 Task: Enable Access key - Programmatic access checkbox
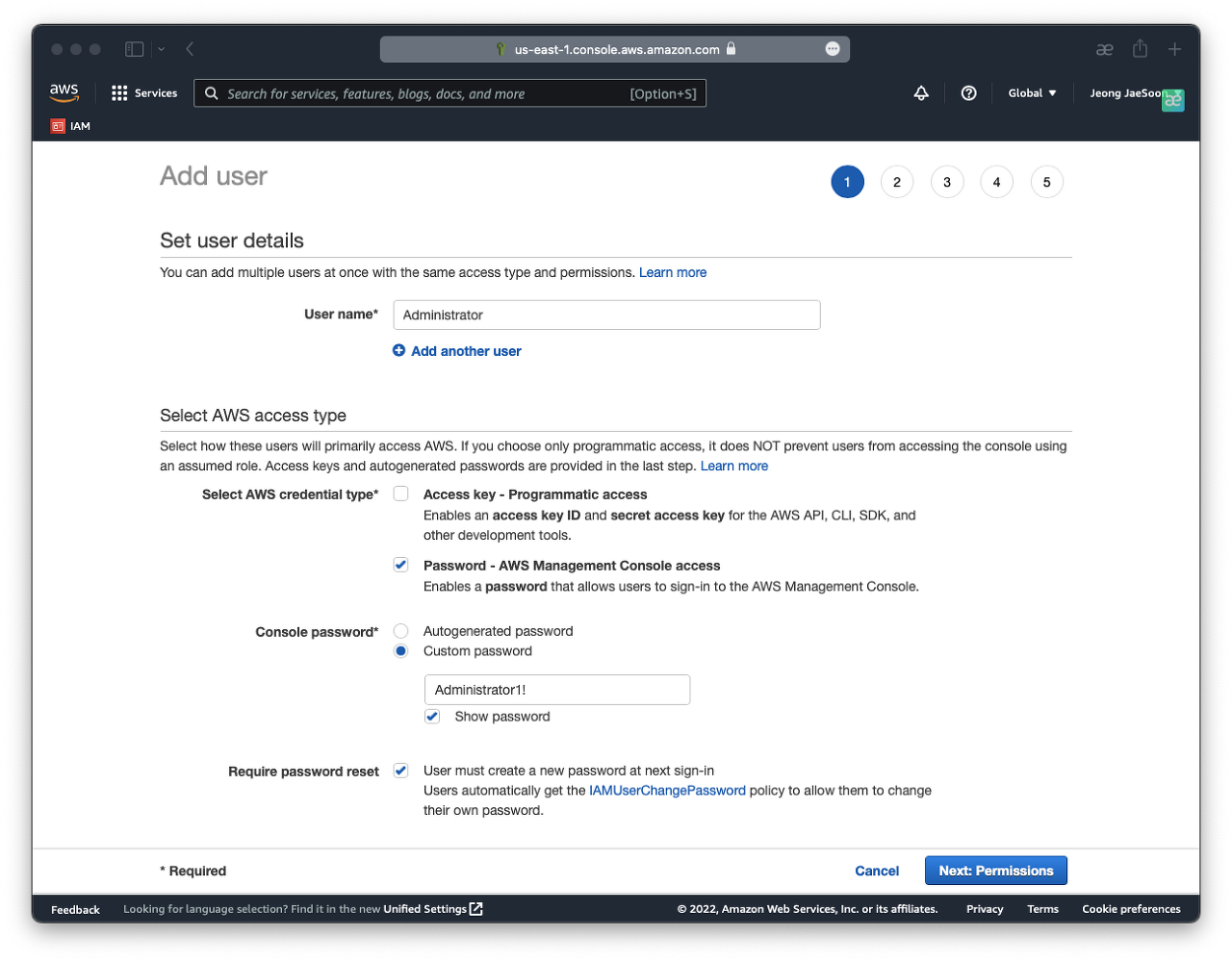(x=401, y=494)
